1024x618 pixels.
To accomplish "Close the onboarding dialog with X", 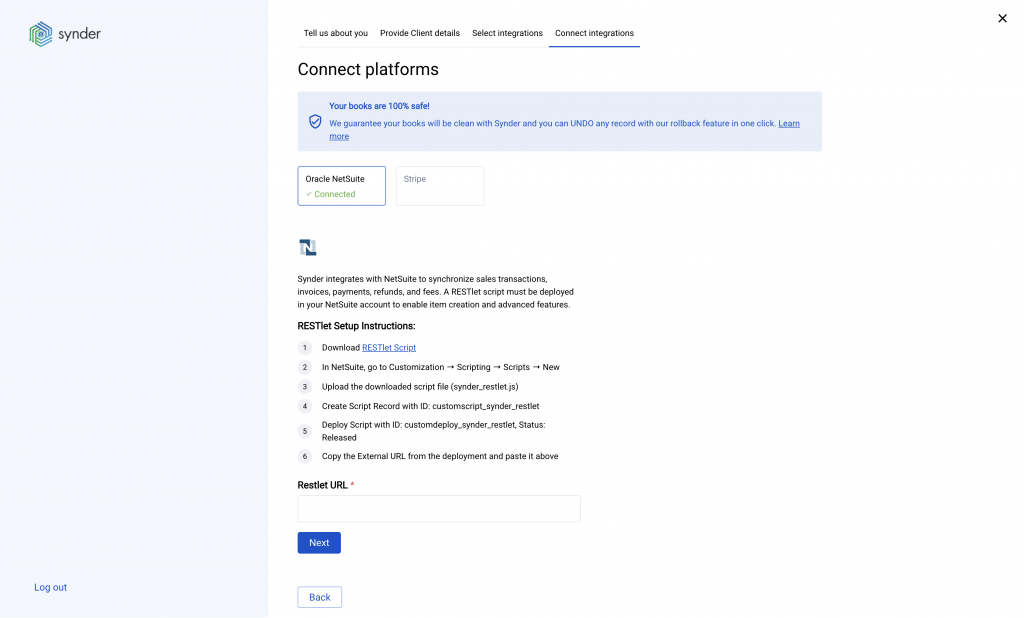I will coord(1002,18).
